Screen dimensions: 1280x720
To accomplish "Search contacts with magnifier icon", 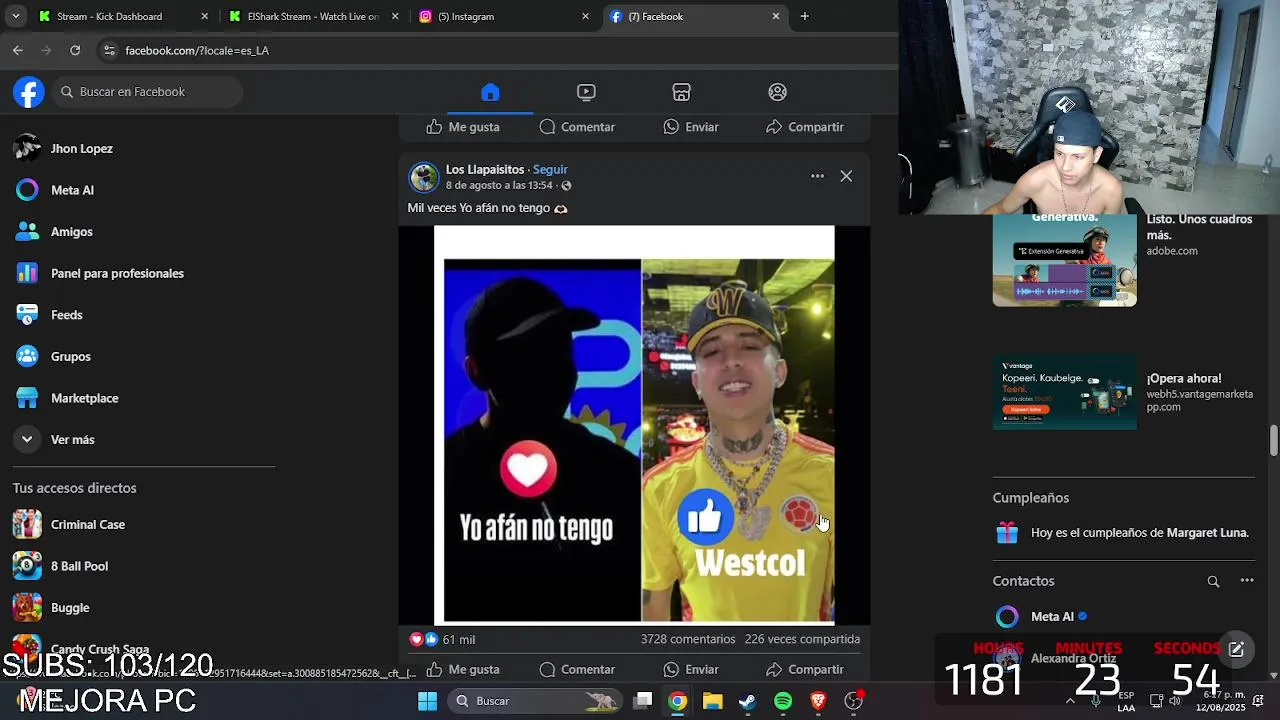I will point(1213,581).
